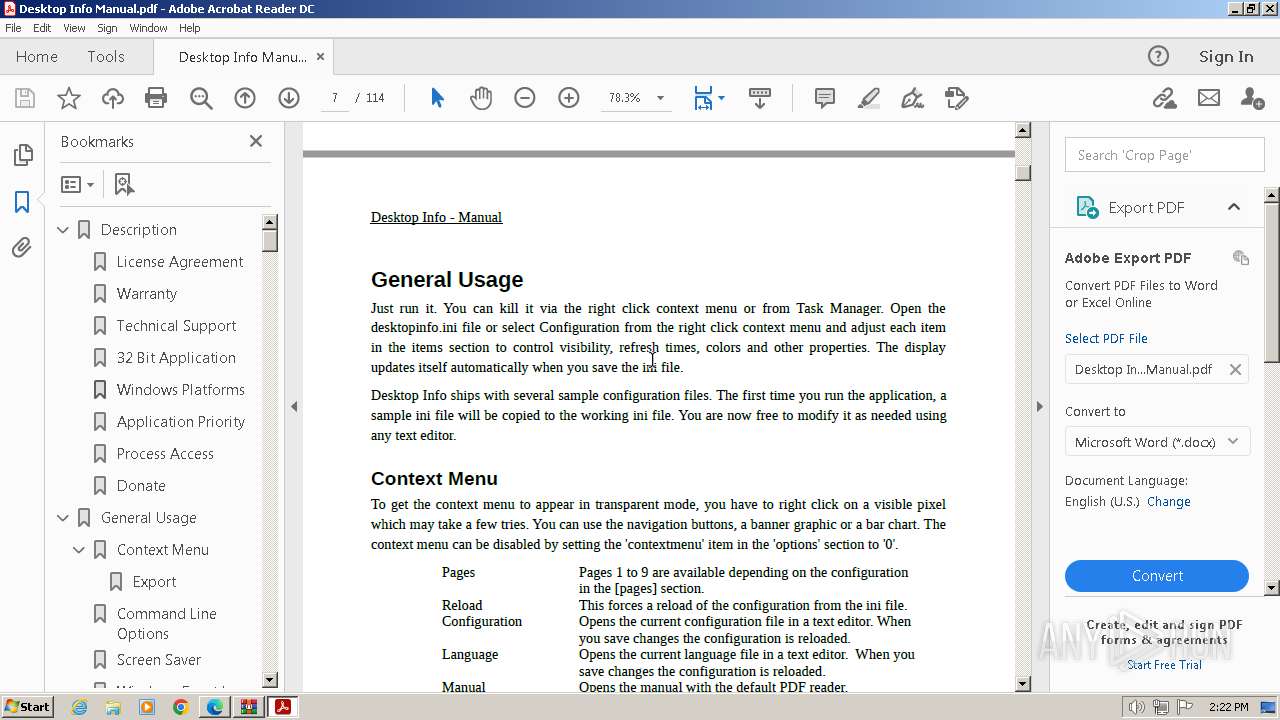
Task: Activate the Hand pan tool
Action: [x=481, y=98]
